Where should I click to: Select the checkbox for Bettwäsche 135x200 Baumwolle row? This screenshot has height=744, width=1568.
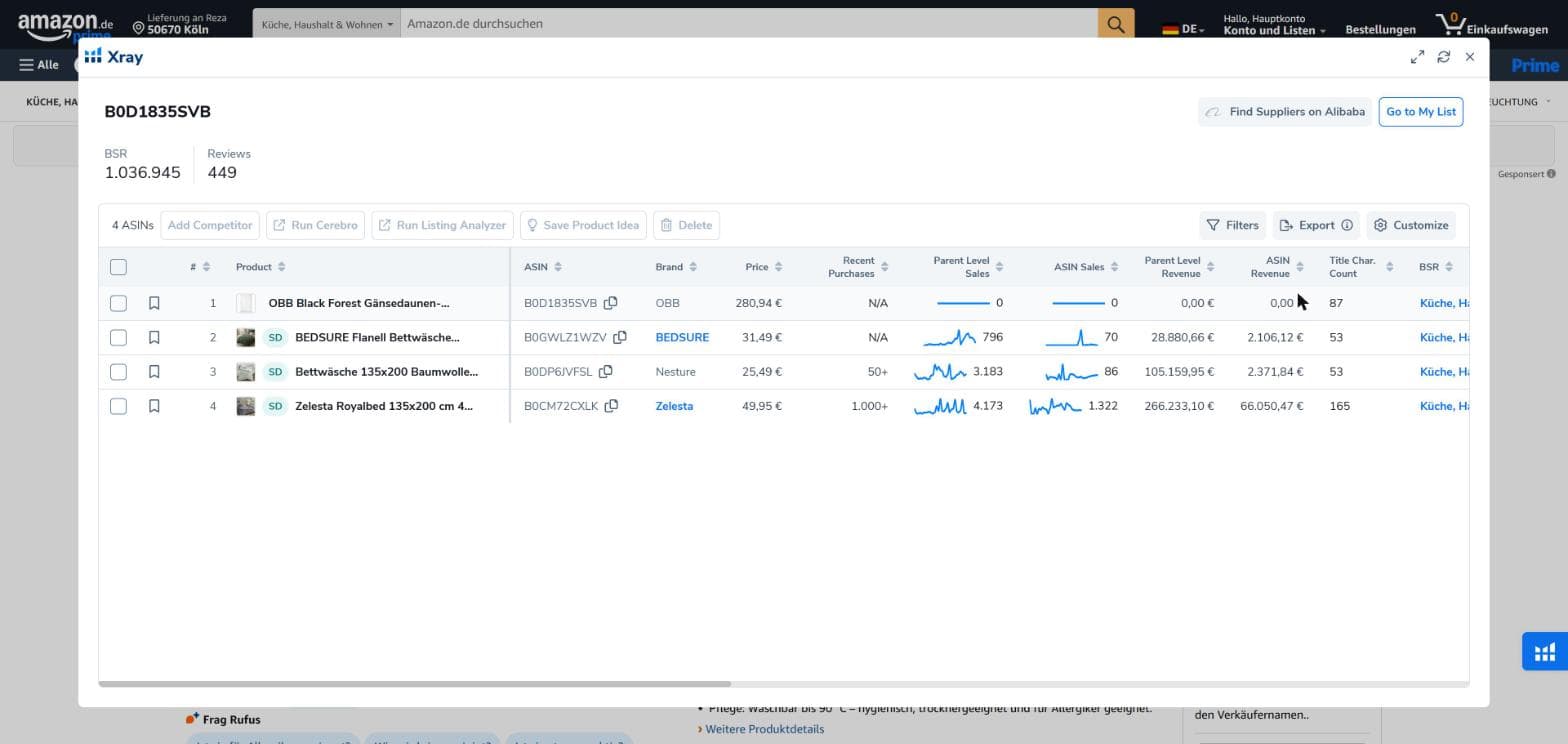(118, 372)
